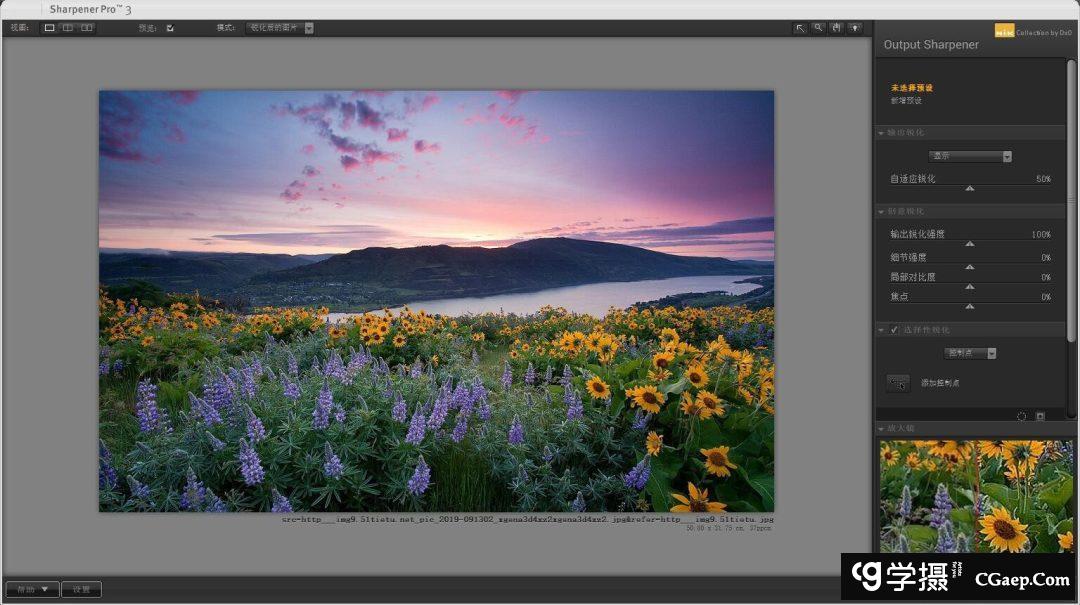Click the lightbulb background color icon
Screen dimensions: 1080x605
coord(854,28)
